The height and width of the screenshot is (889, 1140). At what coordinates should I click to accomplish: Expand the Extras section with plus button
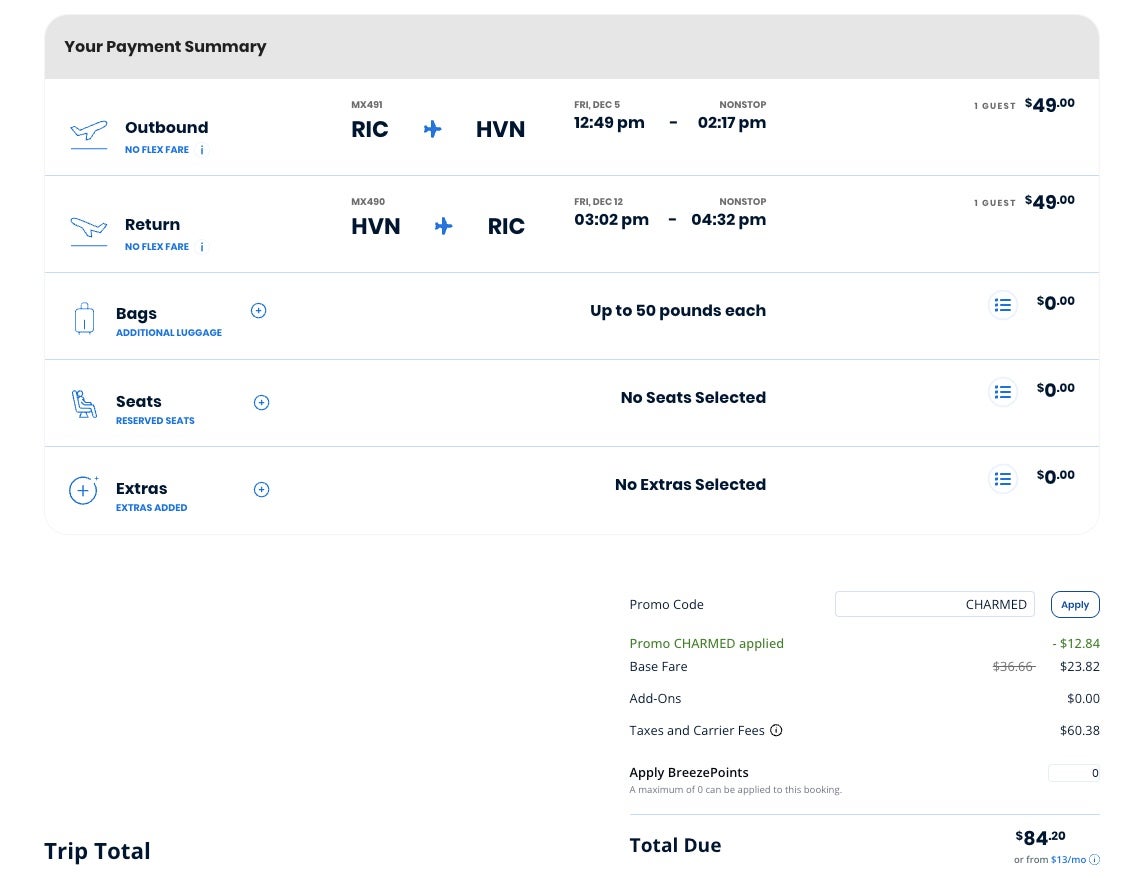pos(261,489)
